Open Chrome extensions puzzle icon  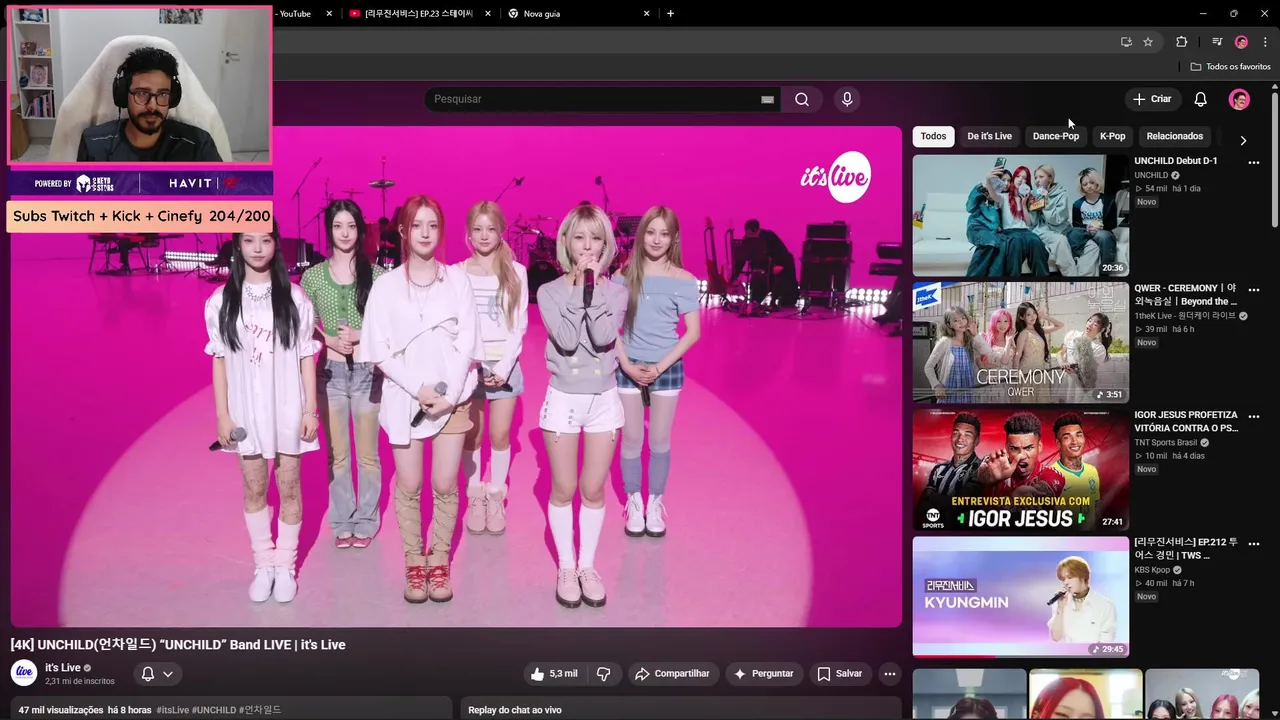[x=1182, y=42]
